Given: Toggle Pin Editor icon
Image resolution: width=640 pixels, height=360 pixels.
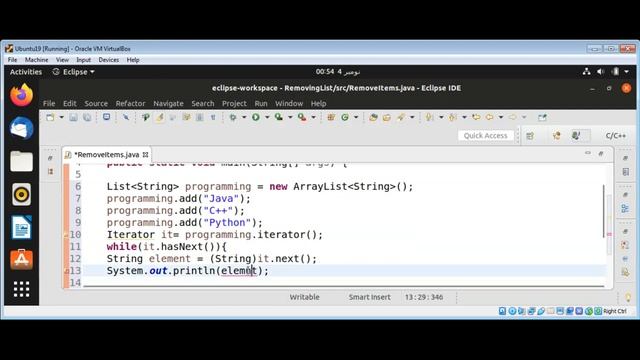Looking at the screenshot, I should click(x=542, y=118).
